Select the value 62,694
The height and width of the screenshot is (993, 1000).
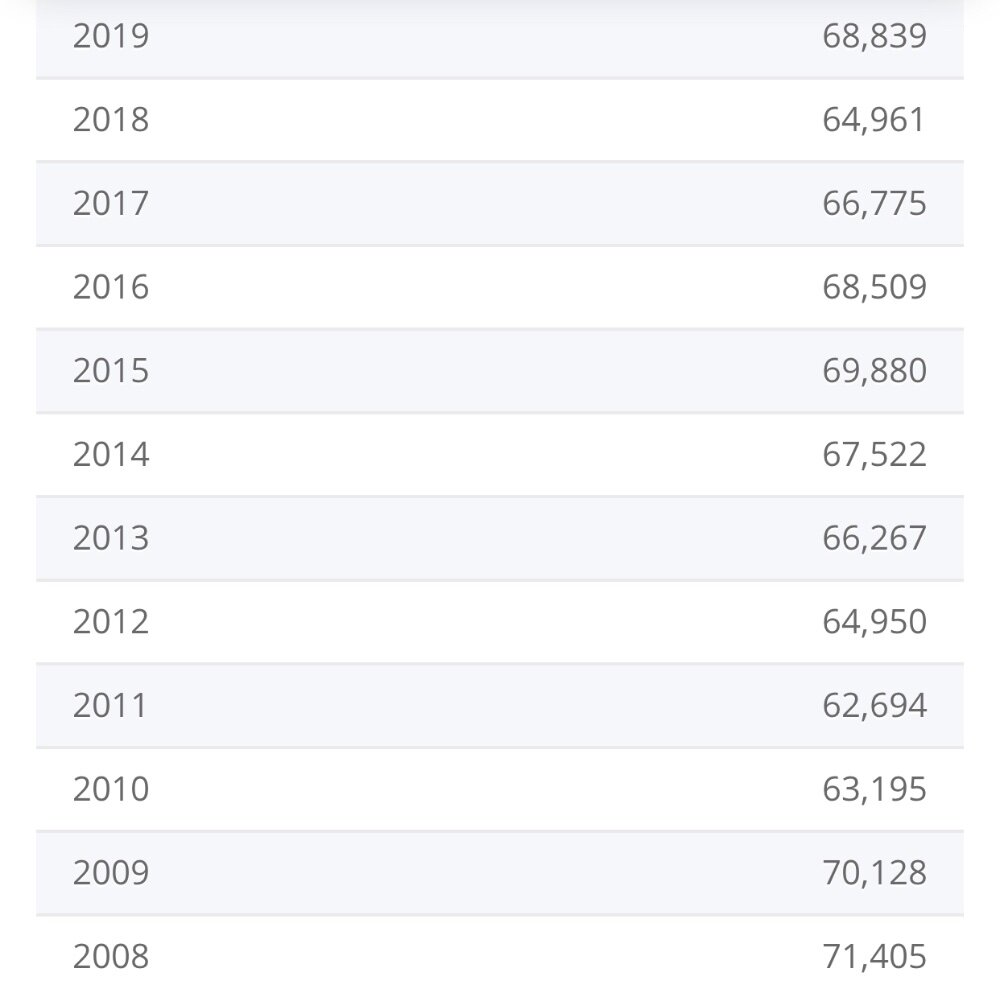pyautogui.click(x=874, y=705)
